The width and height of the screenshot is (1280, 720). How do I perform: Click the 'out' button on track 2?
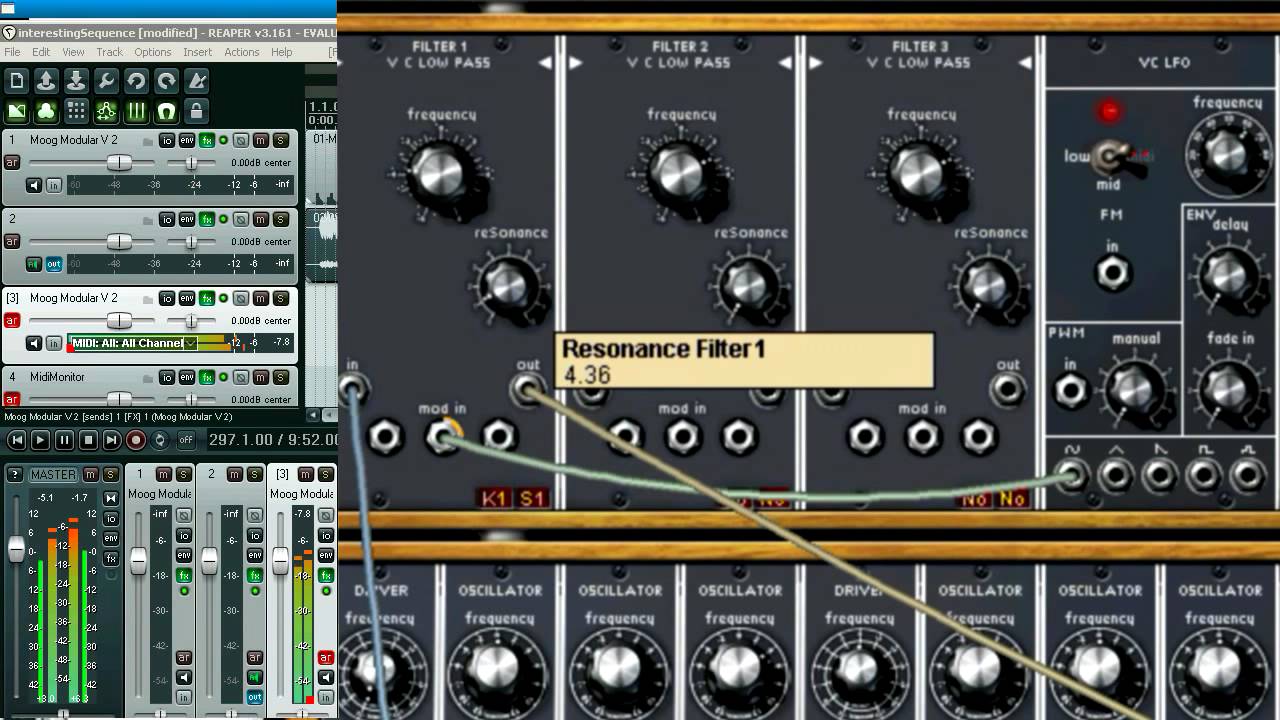(x=54, y=264)
